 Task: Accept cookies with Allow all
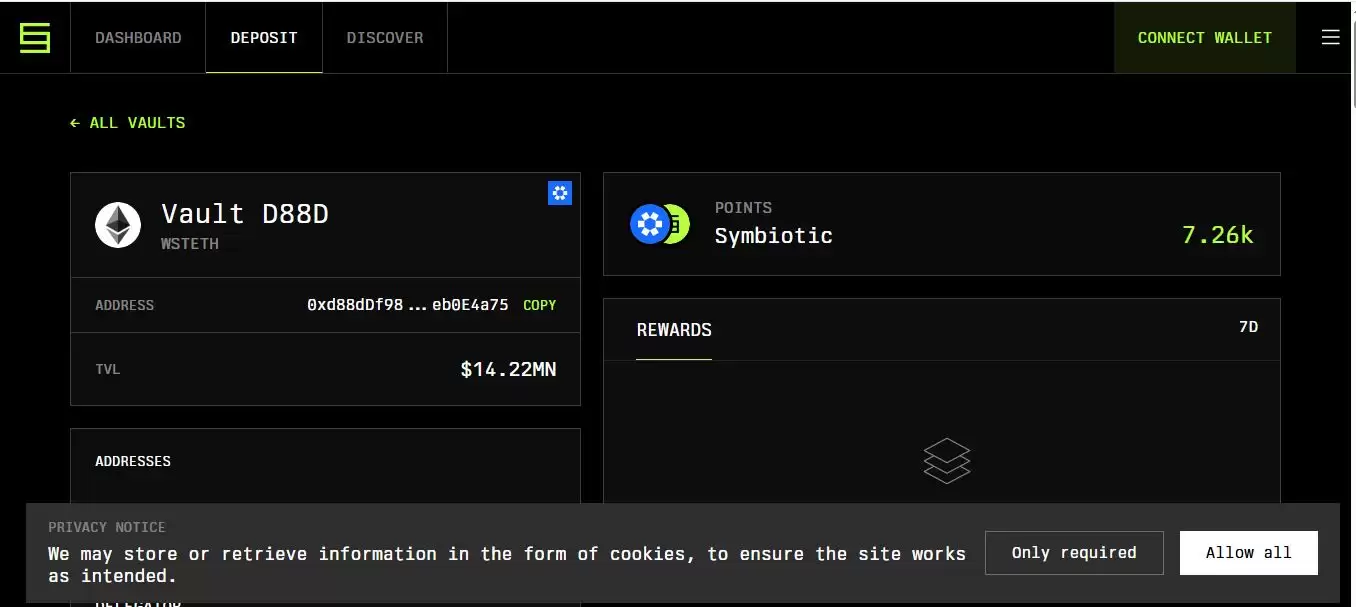pos(1248,553)
